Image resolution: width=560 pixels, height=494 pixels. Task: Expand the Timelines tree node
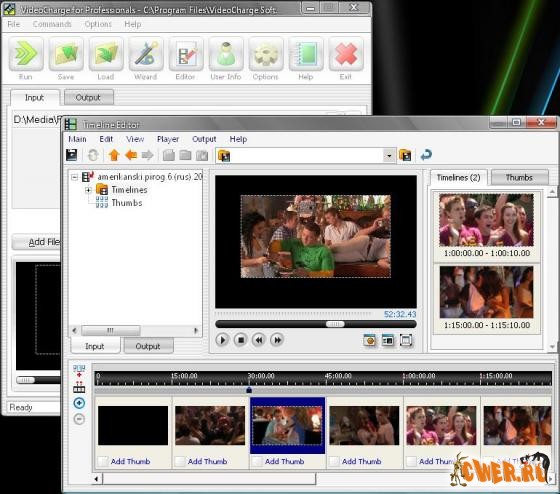click(x=88, y=190)
